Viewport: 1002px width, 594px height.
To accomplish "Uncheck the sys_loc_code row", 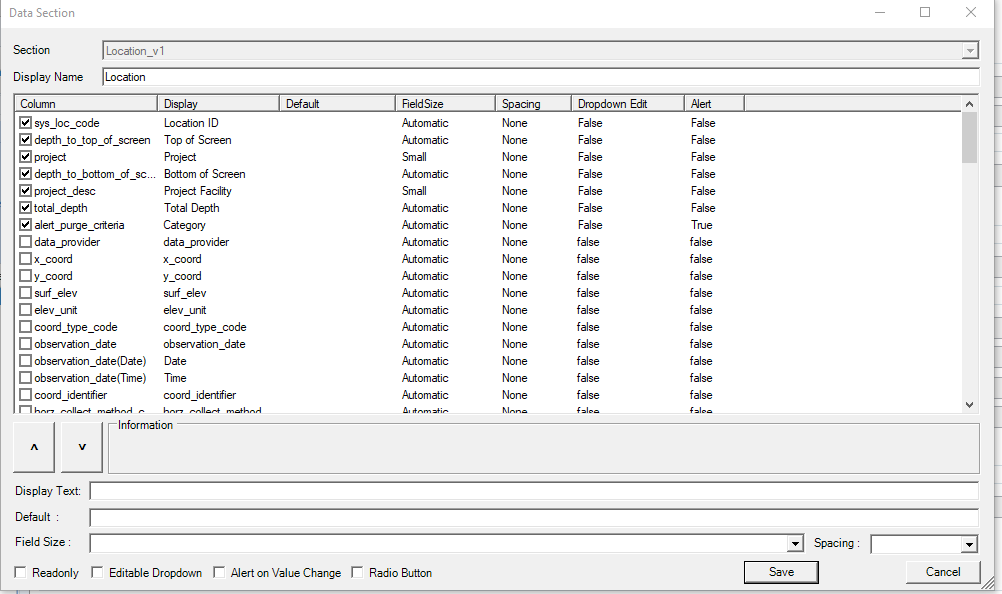I will coord(25,122).
